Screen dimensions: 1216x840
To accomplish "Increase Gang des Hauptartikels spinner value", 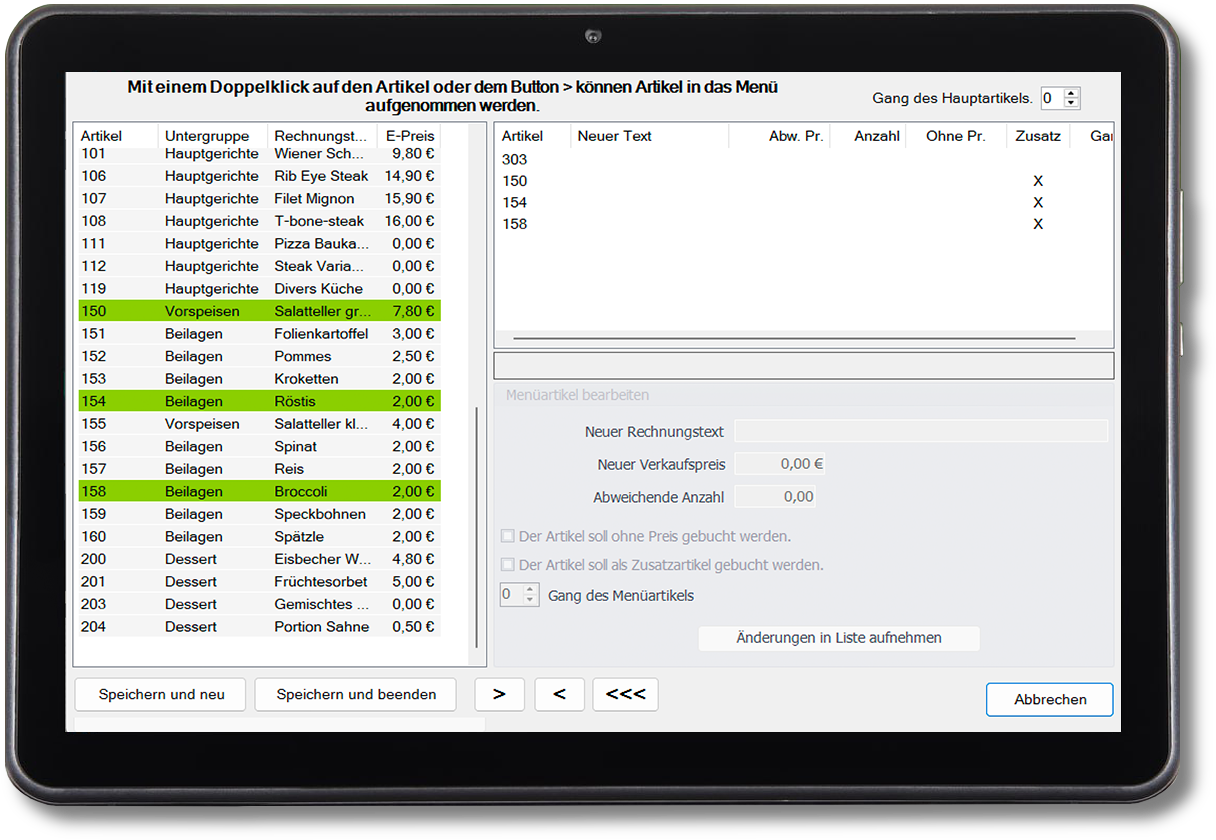I will click(1072, 93).
